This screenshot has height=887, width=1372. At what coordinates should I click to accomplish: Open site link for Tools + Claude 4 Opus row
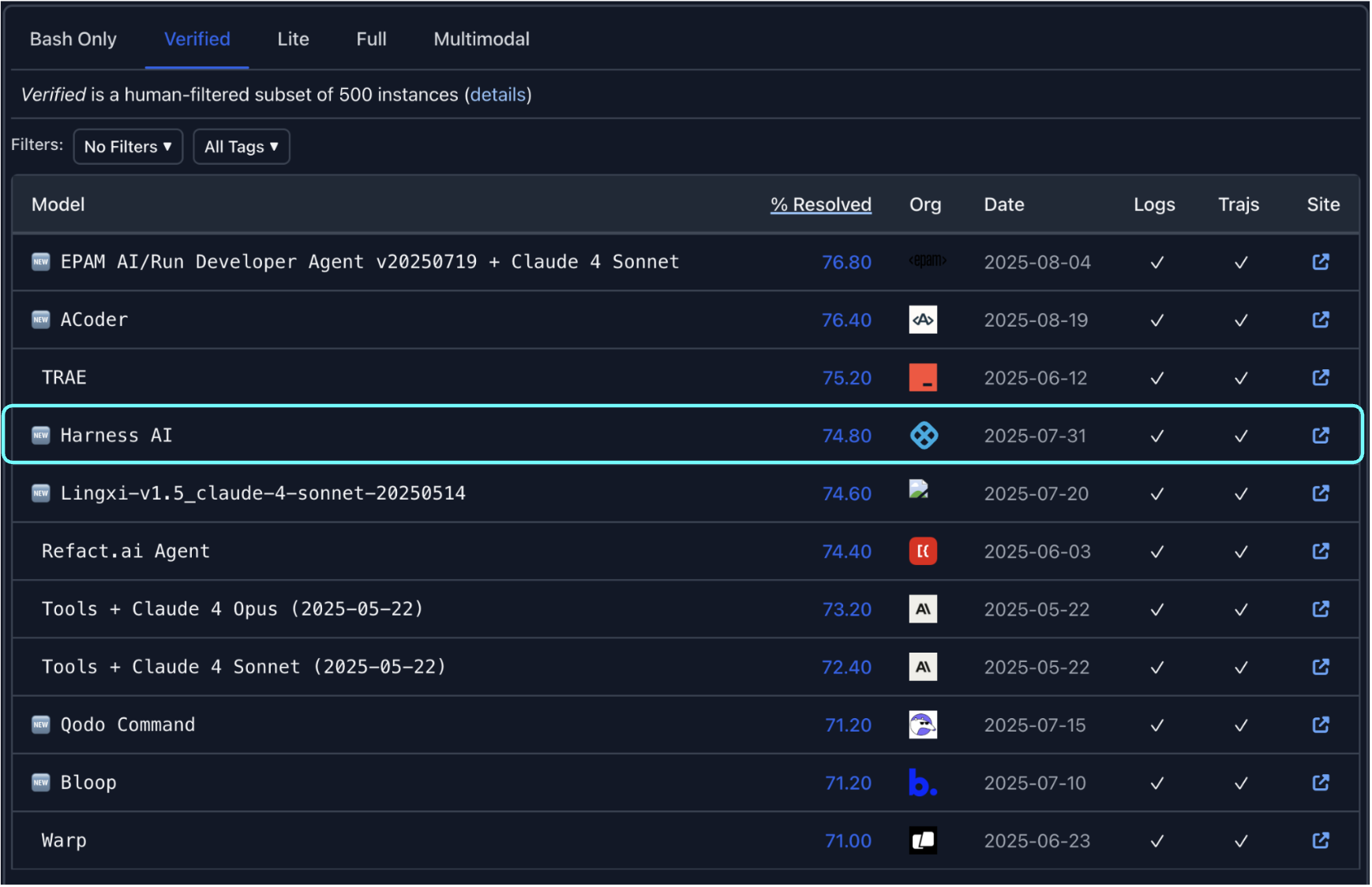pyautogui.click(x=1321, y=609)
